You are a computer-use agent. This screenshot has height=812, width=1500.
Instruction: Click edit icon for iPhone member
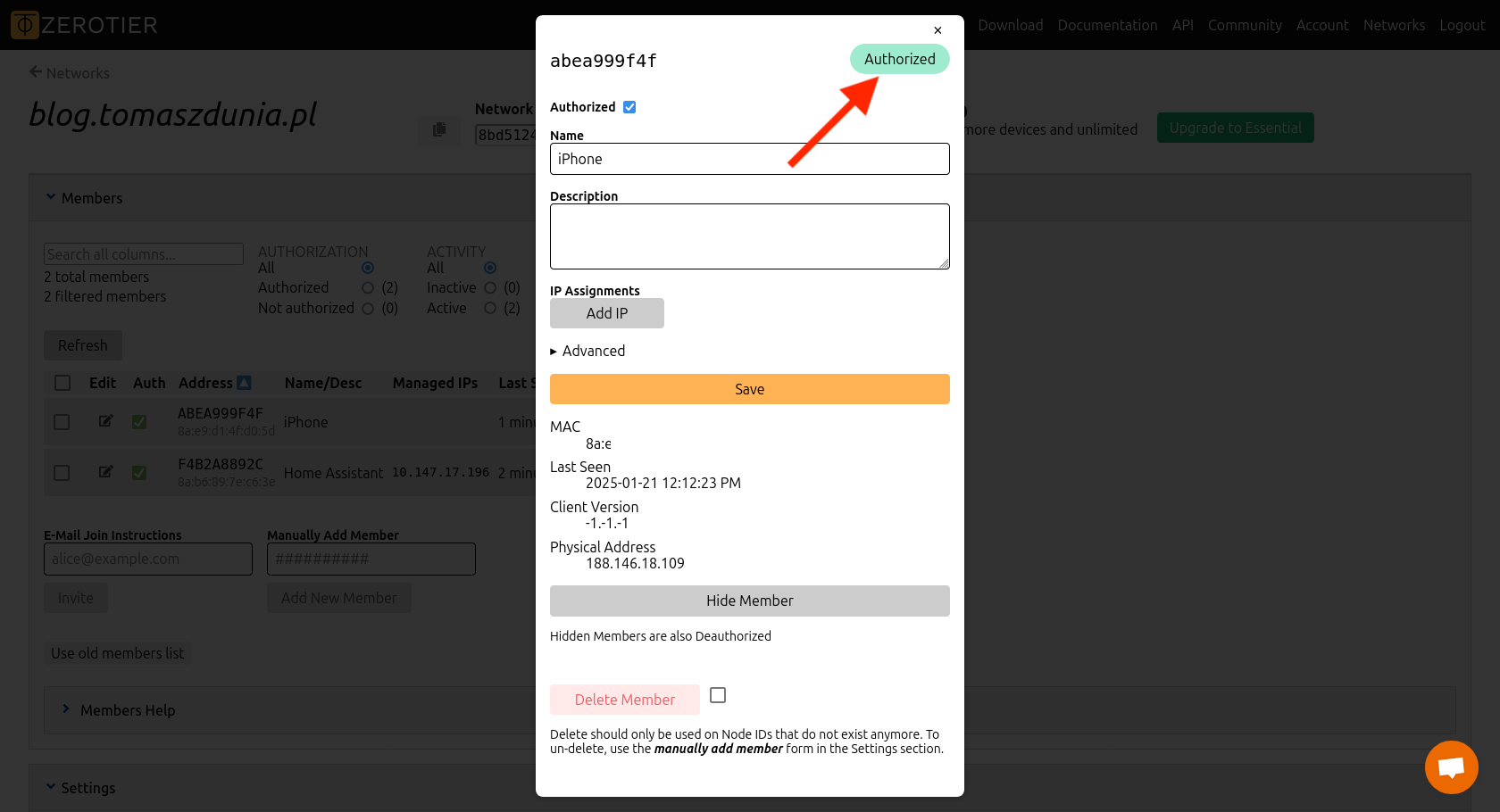click(105, 421)
